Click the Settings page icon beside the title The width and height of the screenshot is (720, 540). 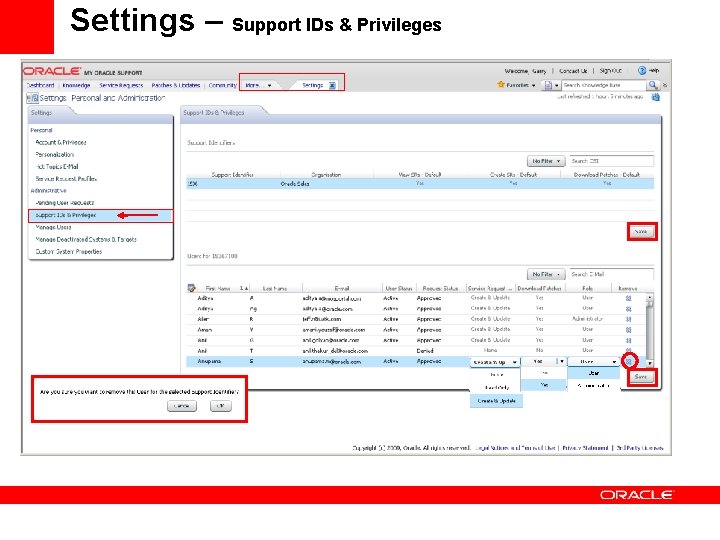pos(32,98)
